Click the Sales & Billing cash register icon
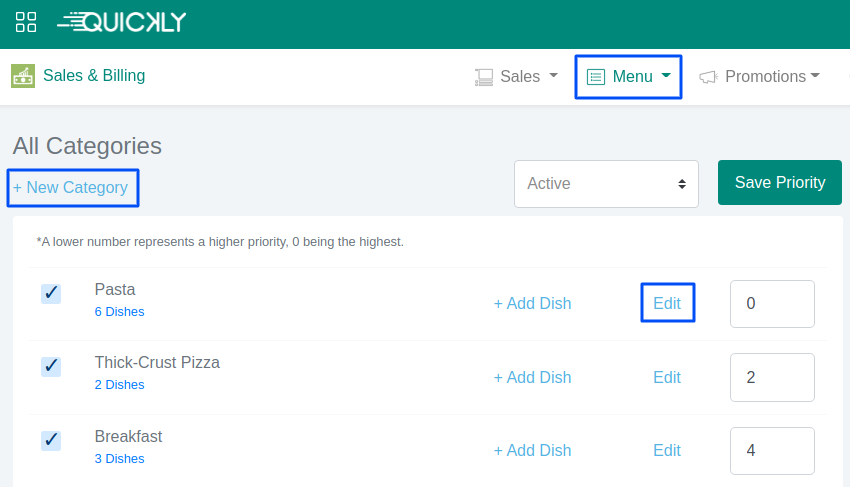Image resolution: width=850 pixels, height=487 pixels. pos(23,76)
